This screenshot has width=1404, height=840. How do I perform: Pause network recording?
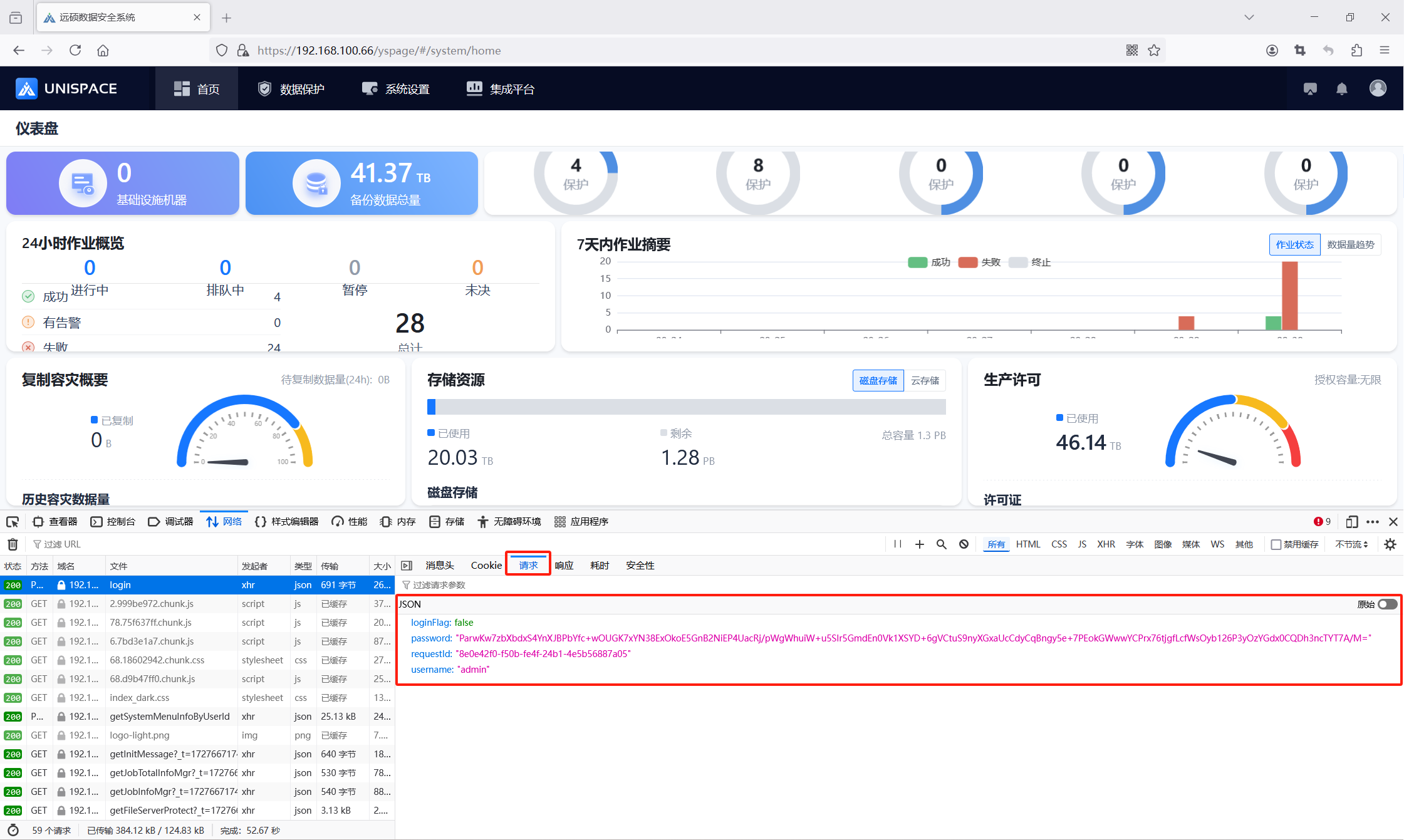pos(897,544)
